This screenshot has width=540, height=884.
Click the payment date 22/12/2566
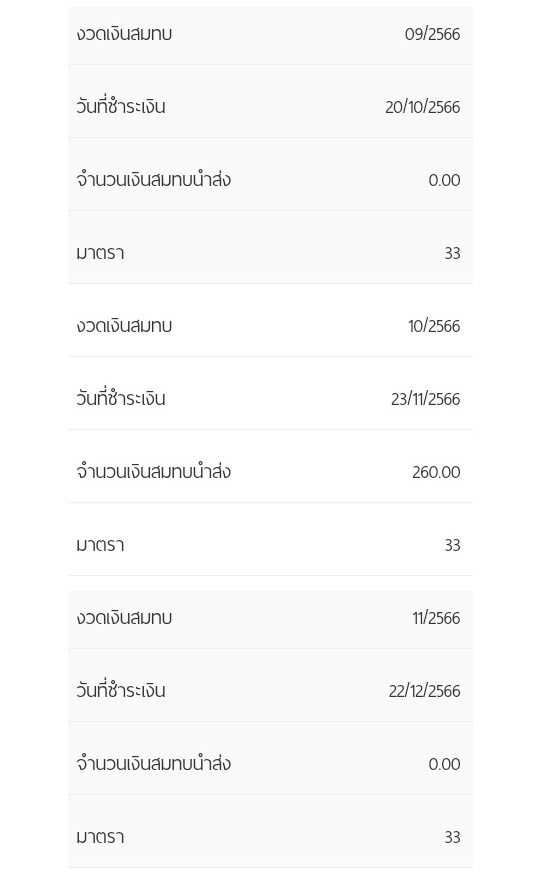coord(424,691)
